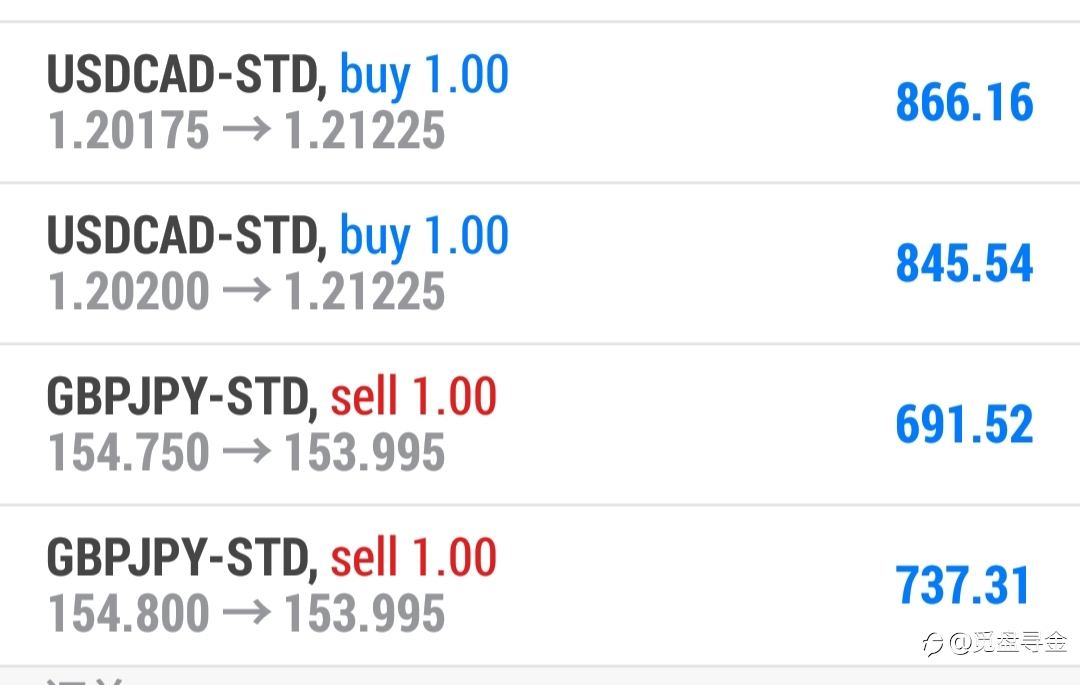Image resolution: width=1080 pixels, height=685 pixels.
Task: Click "sell 1.00" in the 737.31 row
Action: pyautogui.click(x=413, y=557)
